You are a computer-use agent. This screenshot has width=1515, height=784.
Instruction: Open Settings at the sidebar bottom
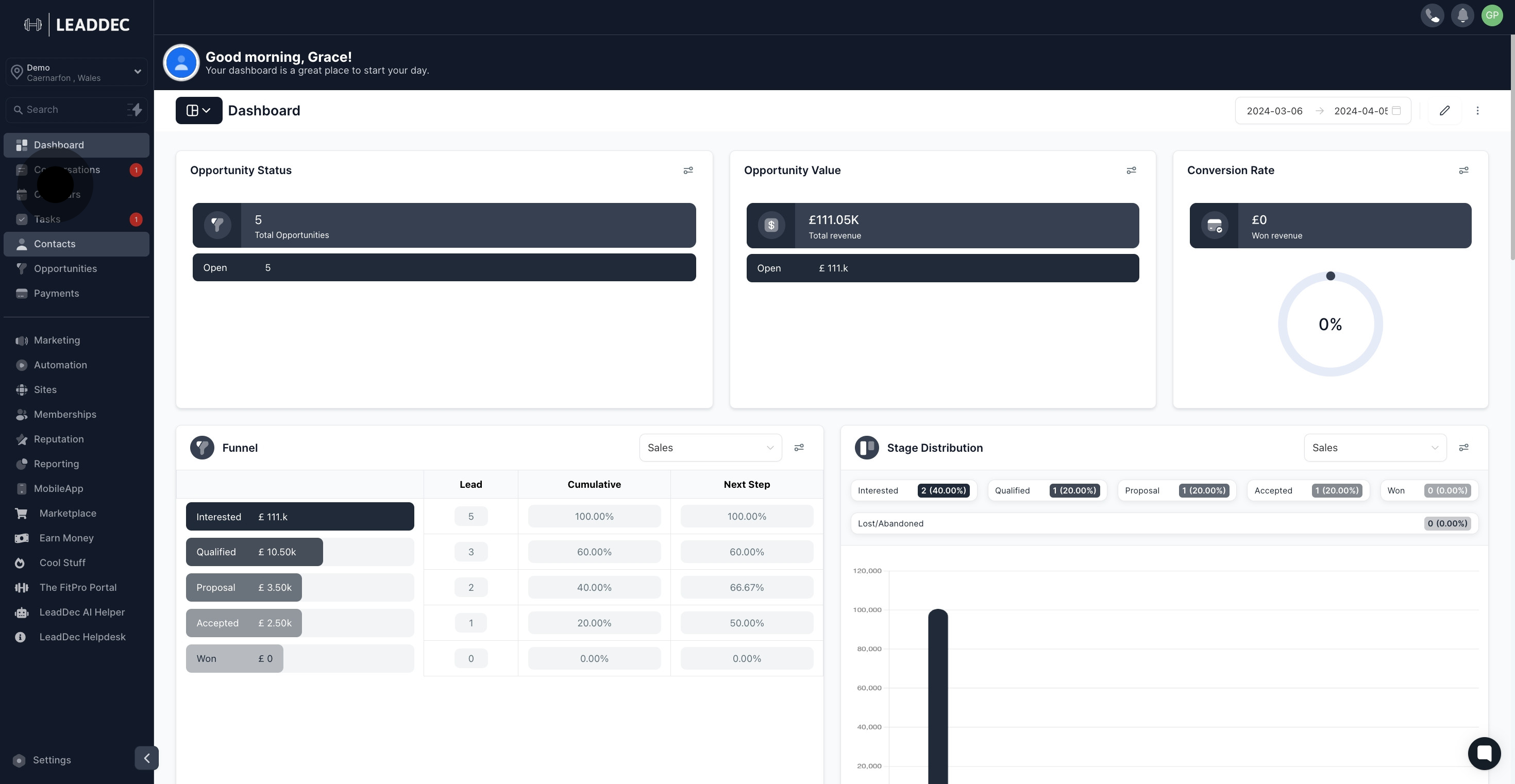[x=52, y=760]
